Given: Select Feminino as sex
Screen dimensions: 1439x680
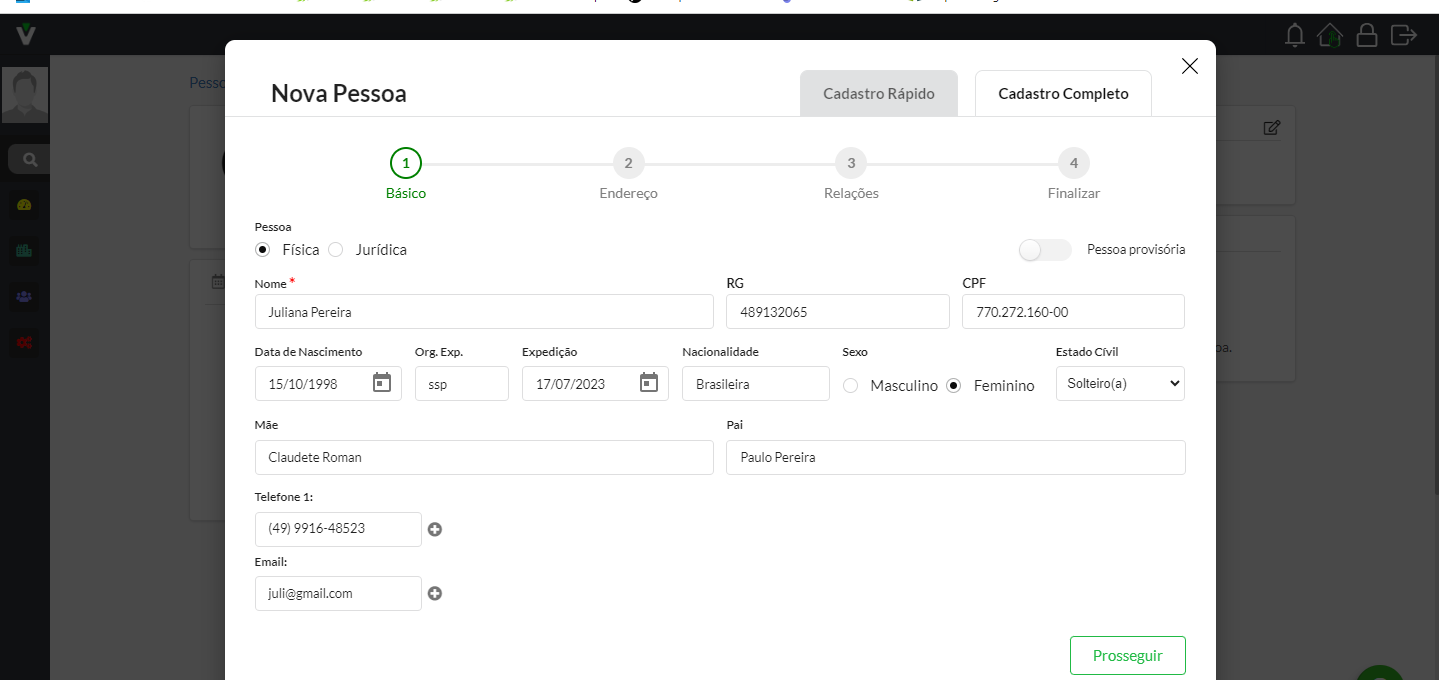Looking at the screenshot, I should [954, 385].
